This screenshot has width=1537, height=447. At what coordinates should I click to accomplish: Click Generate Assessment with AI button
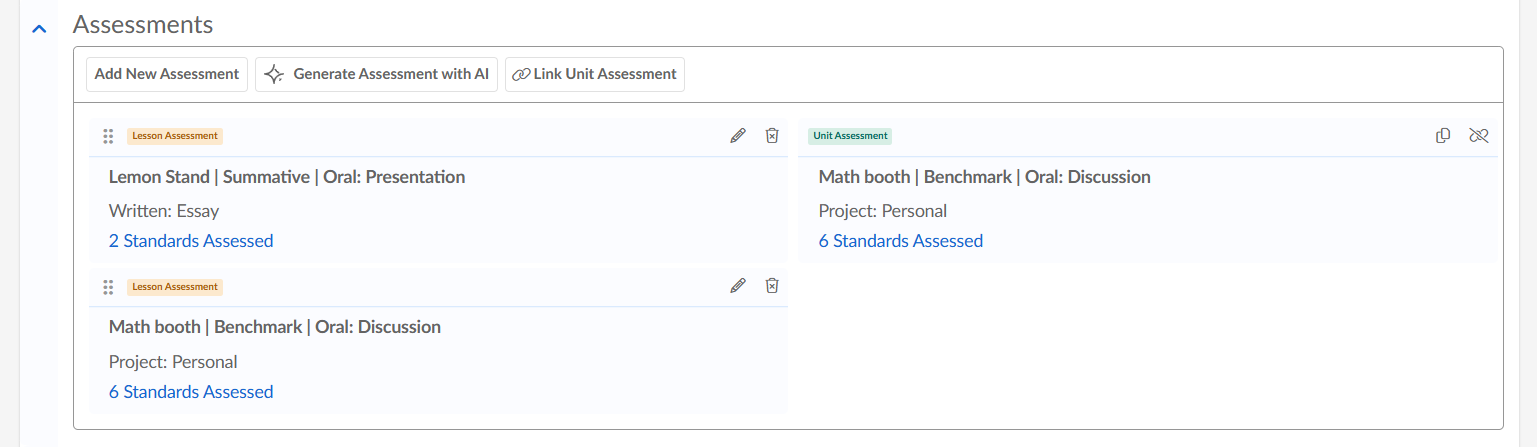376,74
